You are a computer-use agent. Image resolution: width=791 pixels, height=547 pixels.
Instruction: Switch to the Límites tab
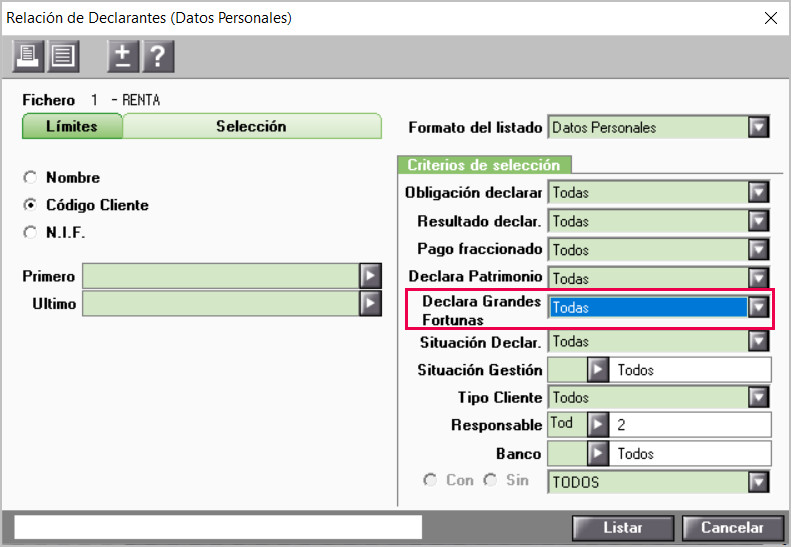click(x=72, y=126)
